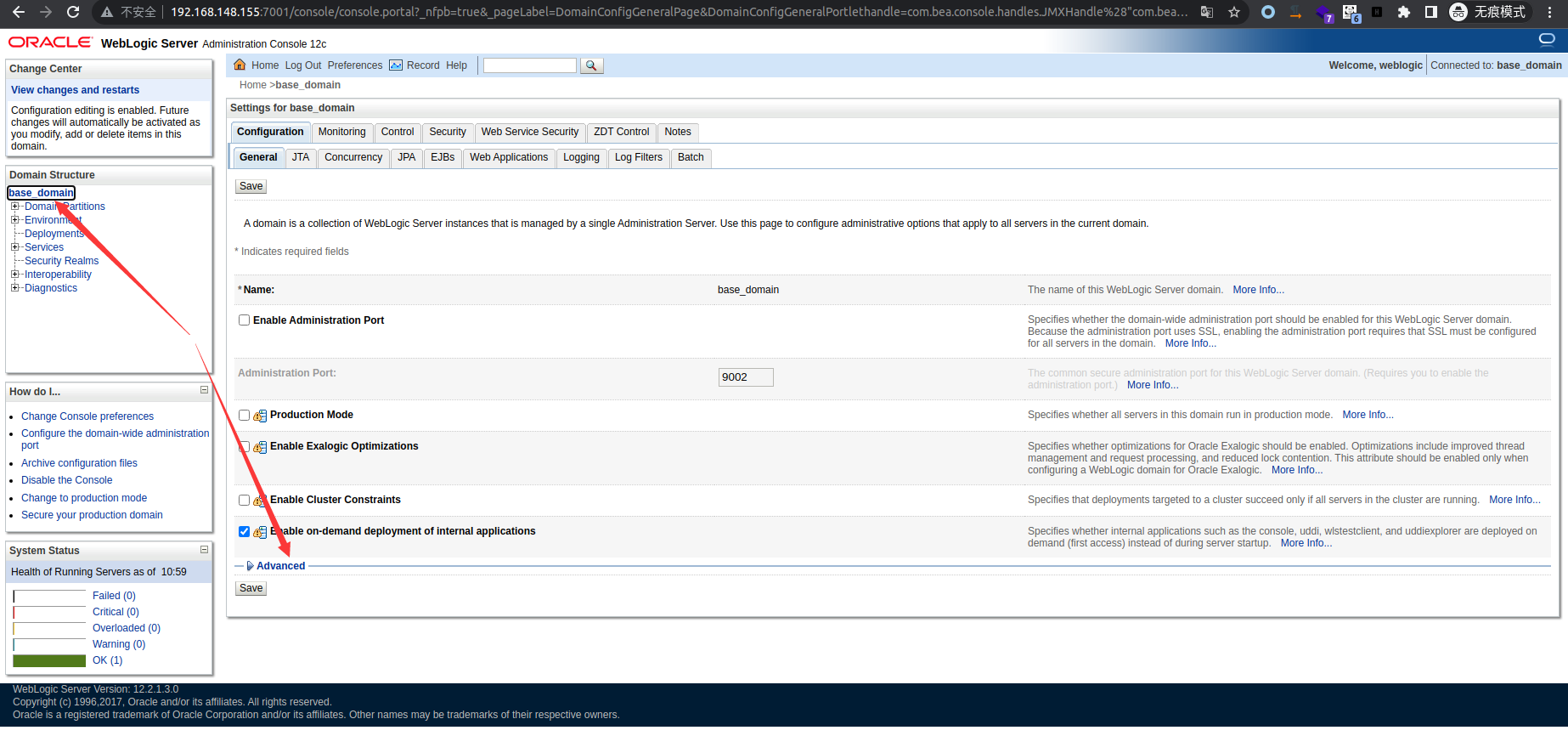Reload the page with the refresh icon
The width and height of the screenshot is (1568, 736).
(x=73, y=12)
